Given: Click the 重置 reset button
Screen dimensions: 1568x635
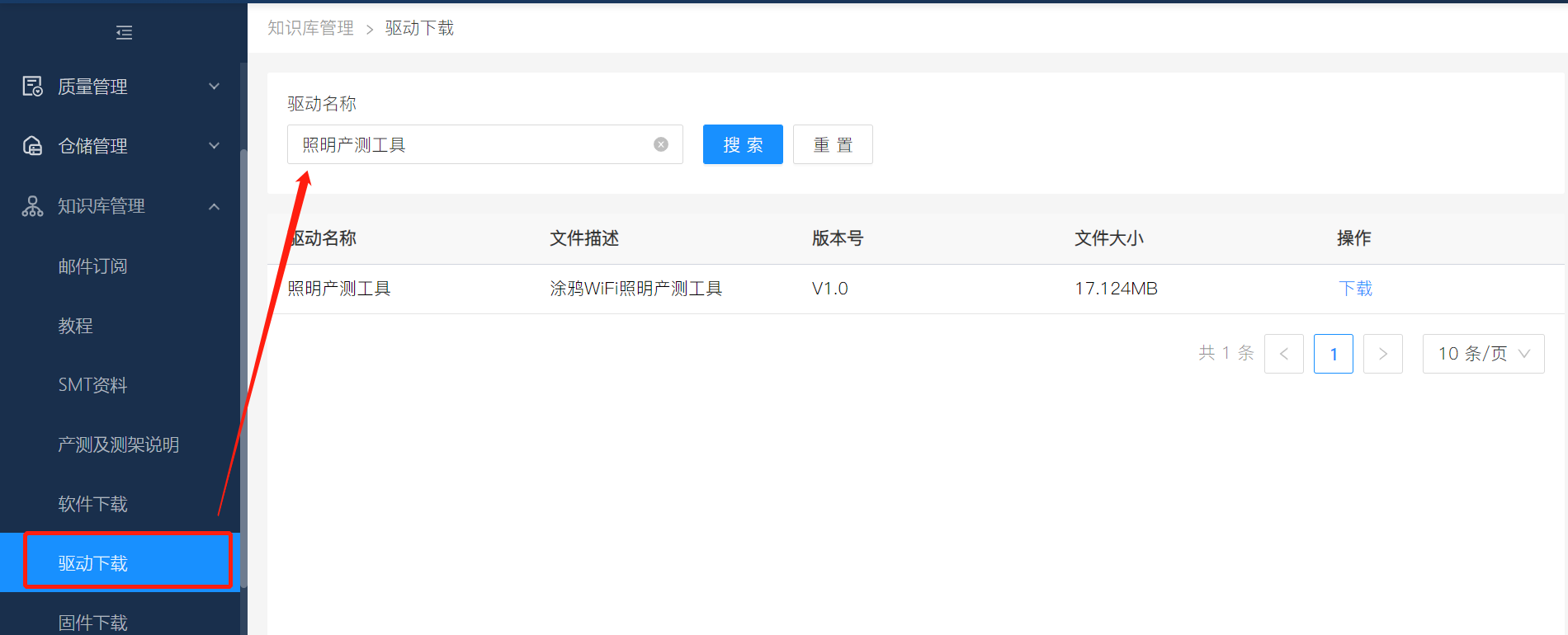Looking at the screenshot, I should click(833, 144).
